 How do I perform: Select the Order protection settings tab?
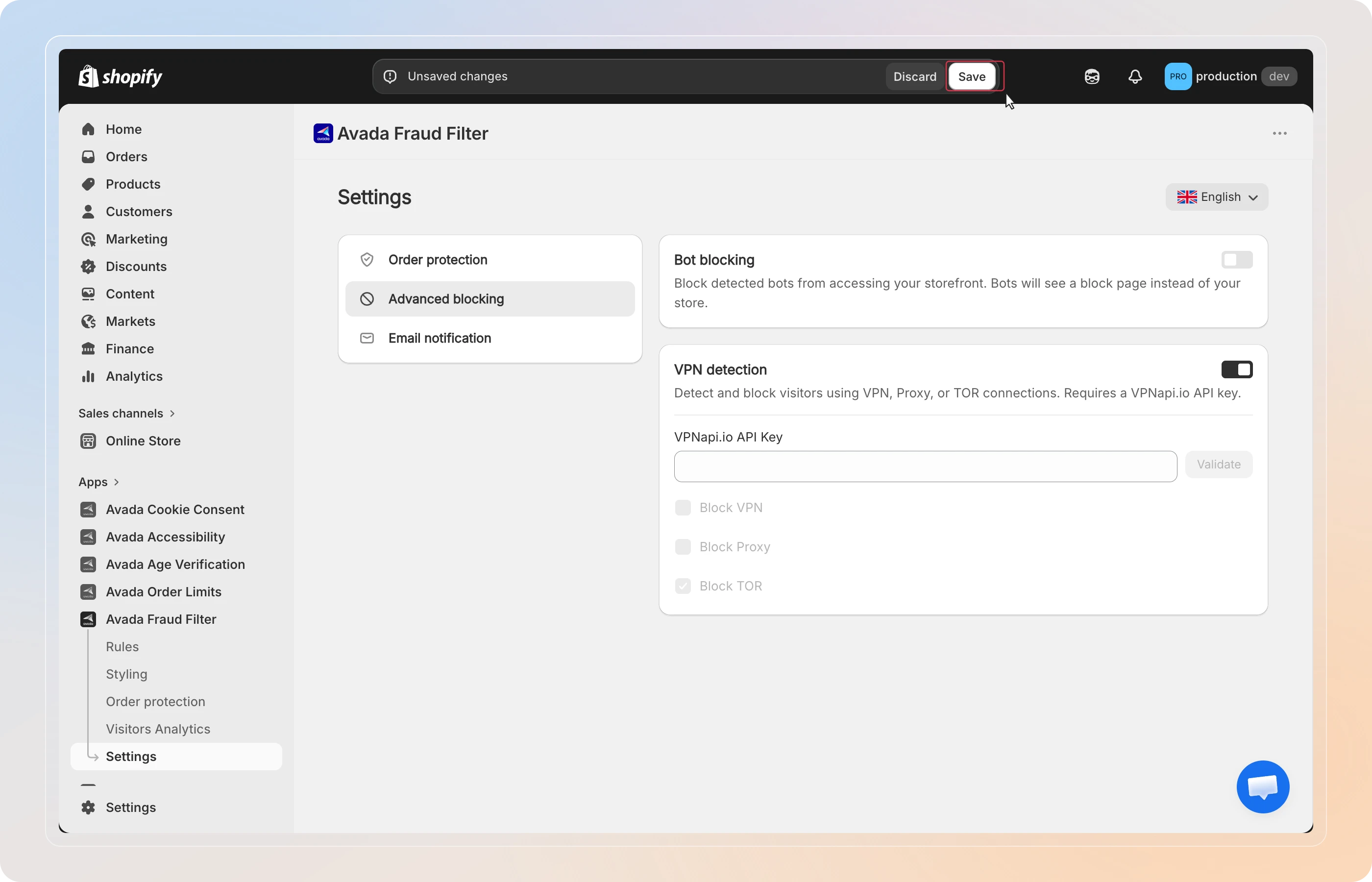click(490, 260)
